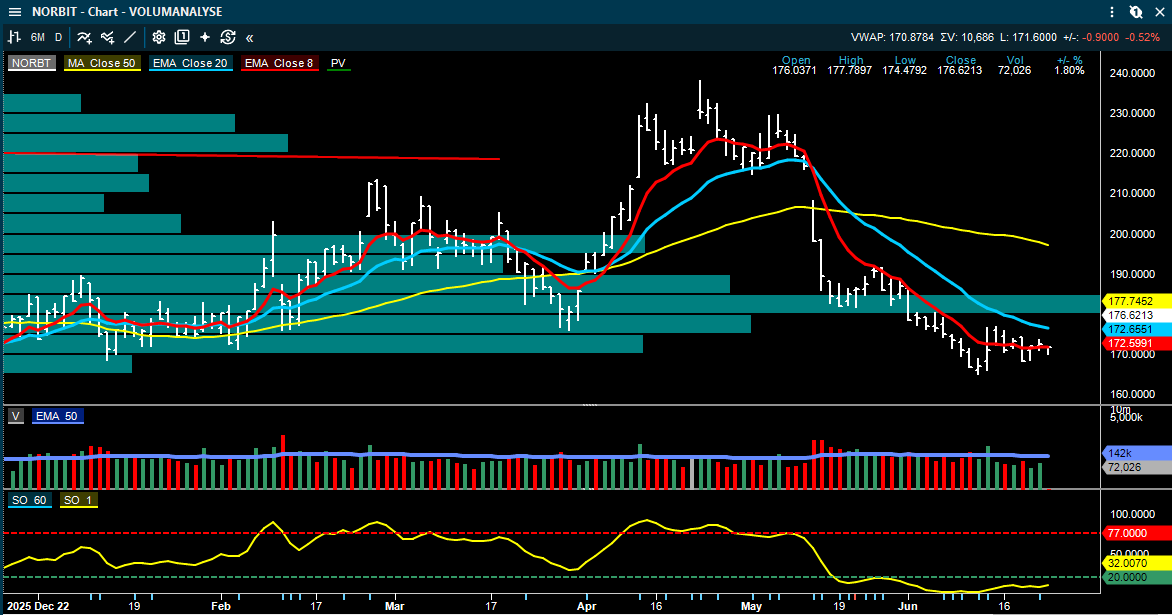Viewport: 1172px width, 615px height.
Task: Click the Jun label on time axis
Action: (907, 606)
